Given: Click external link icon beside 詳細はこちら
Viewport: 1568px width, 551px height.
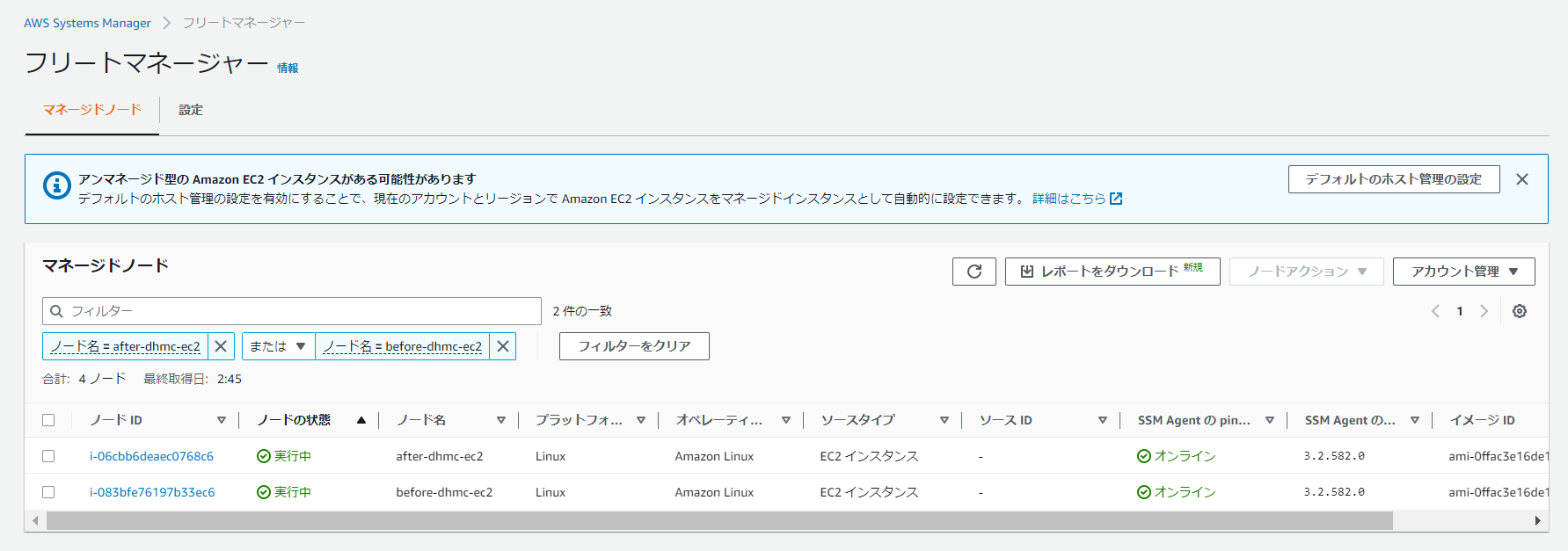Looking at the screenshot, I should (x=1116, y=199).
